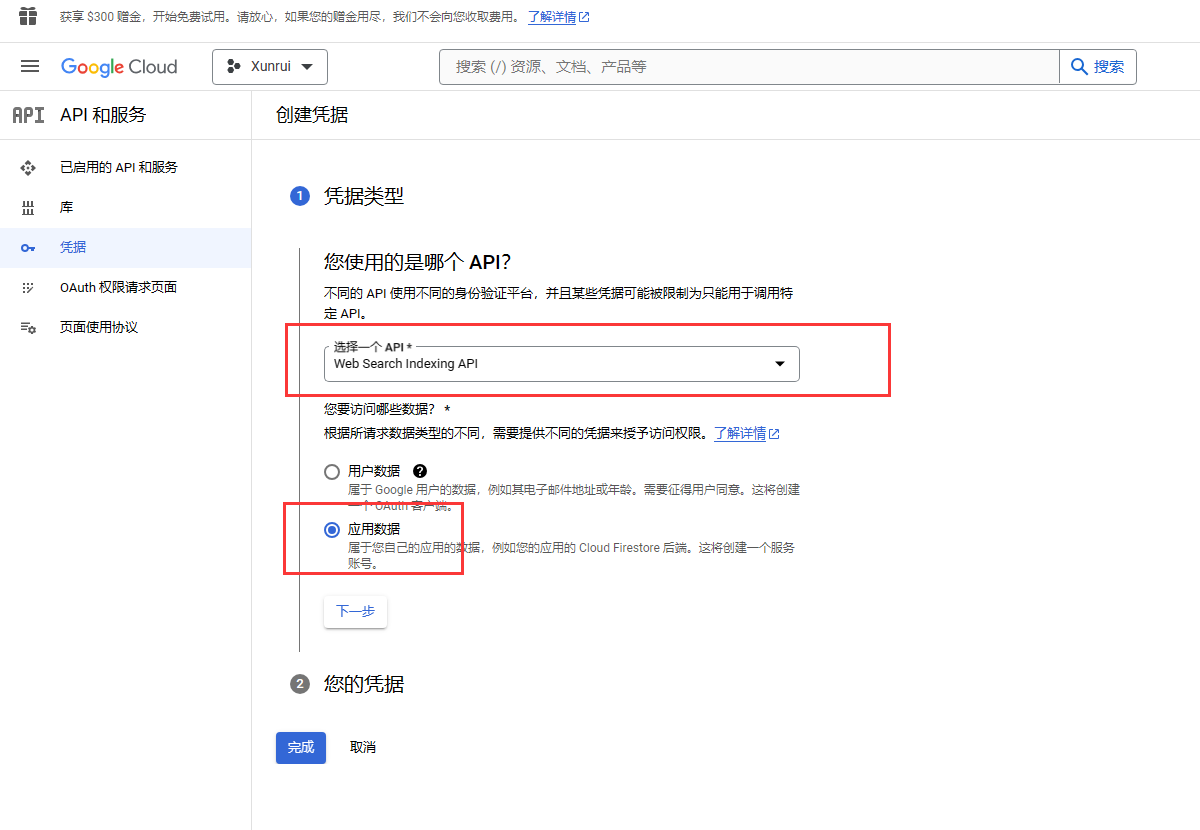Click the key icon next to 凭据
This screenshot has width=1200, height=830.
click(x=28, y=247)
